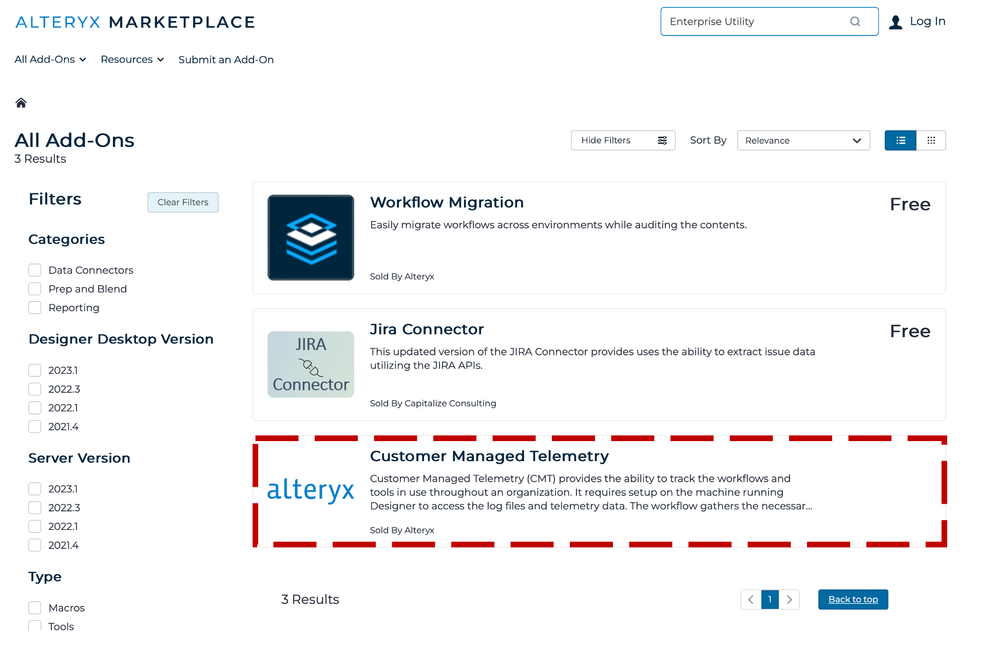This screenshot has height=645, width=998.
Task: Switch to list view
Action: click(901, 141)
